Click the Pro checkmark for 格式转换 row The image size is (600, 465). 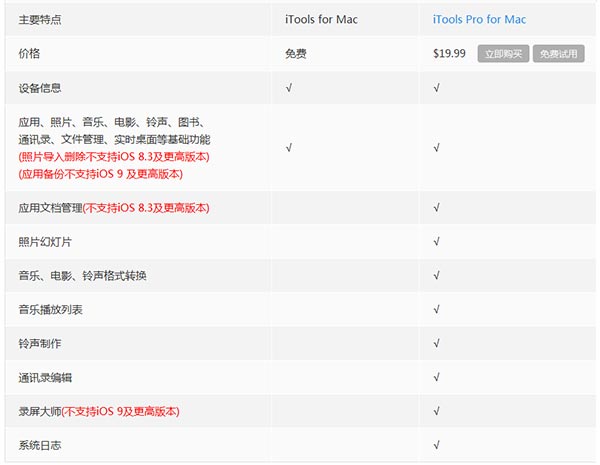436,276
